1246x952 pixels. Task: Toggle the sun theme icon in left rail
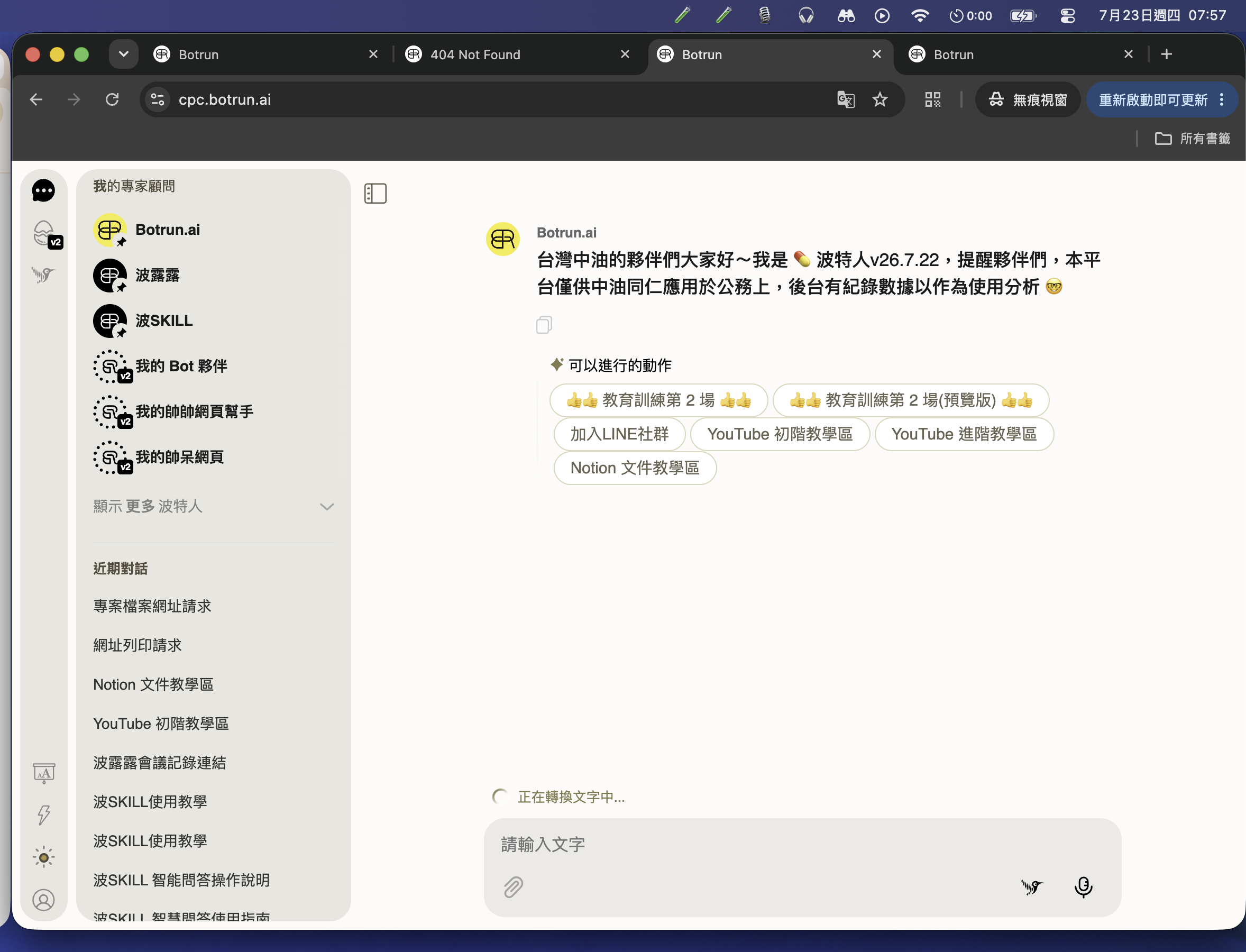(x=43, y=857)
